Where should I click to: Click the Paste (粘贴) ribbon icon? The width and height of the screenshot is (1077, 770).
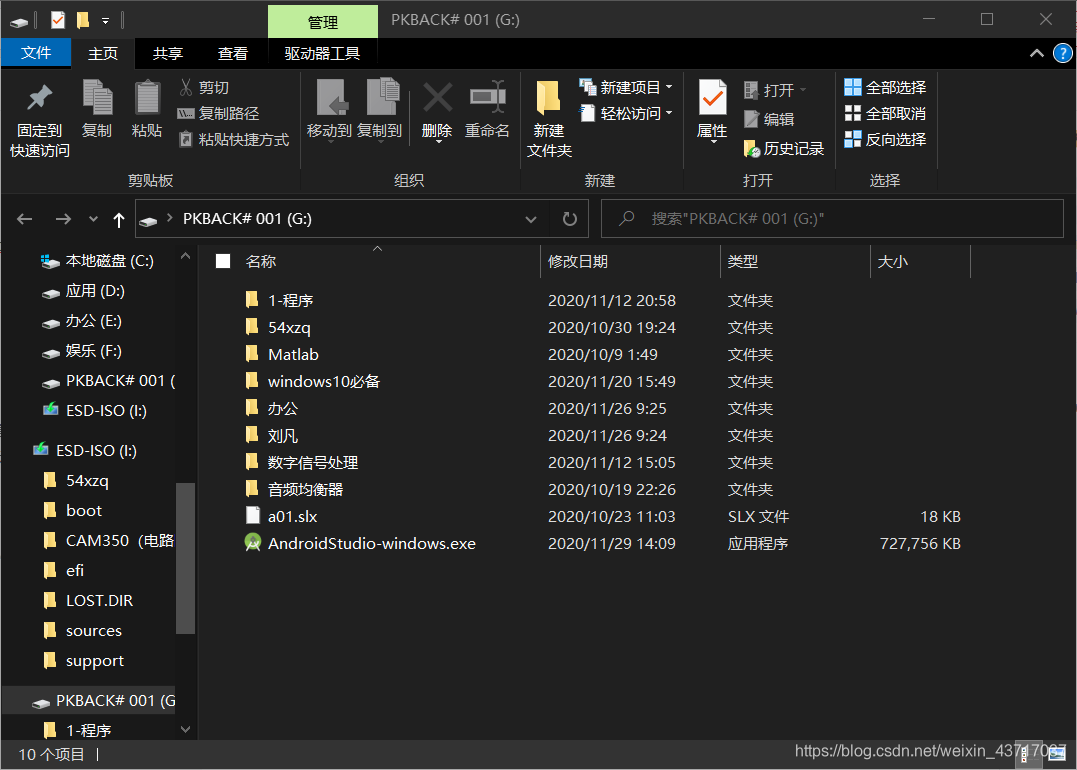pos(147,97)
